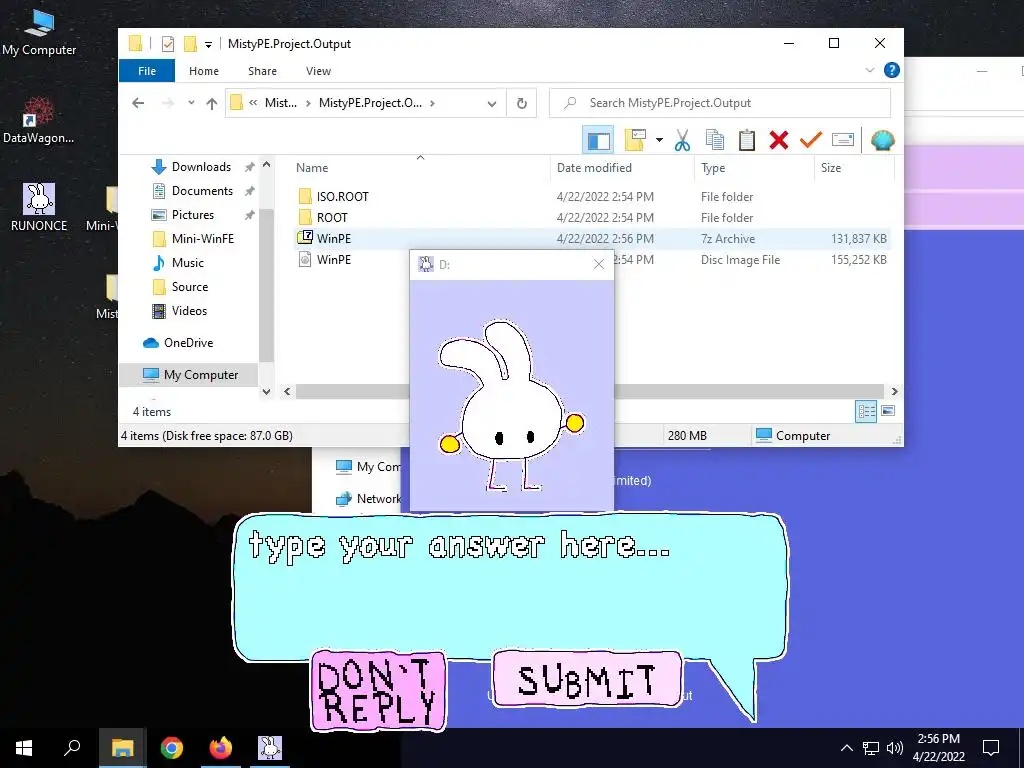1024x768 pixels.
Task: Open the bunny app taskbar icon
Action: 270,748
